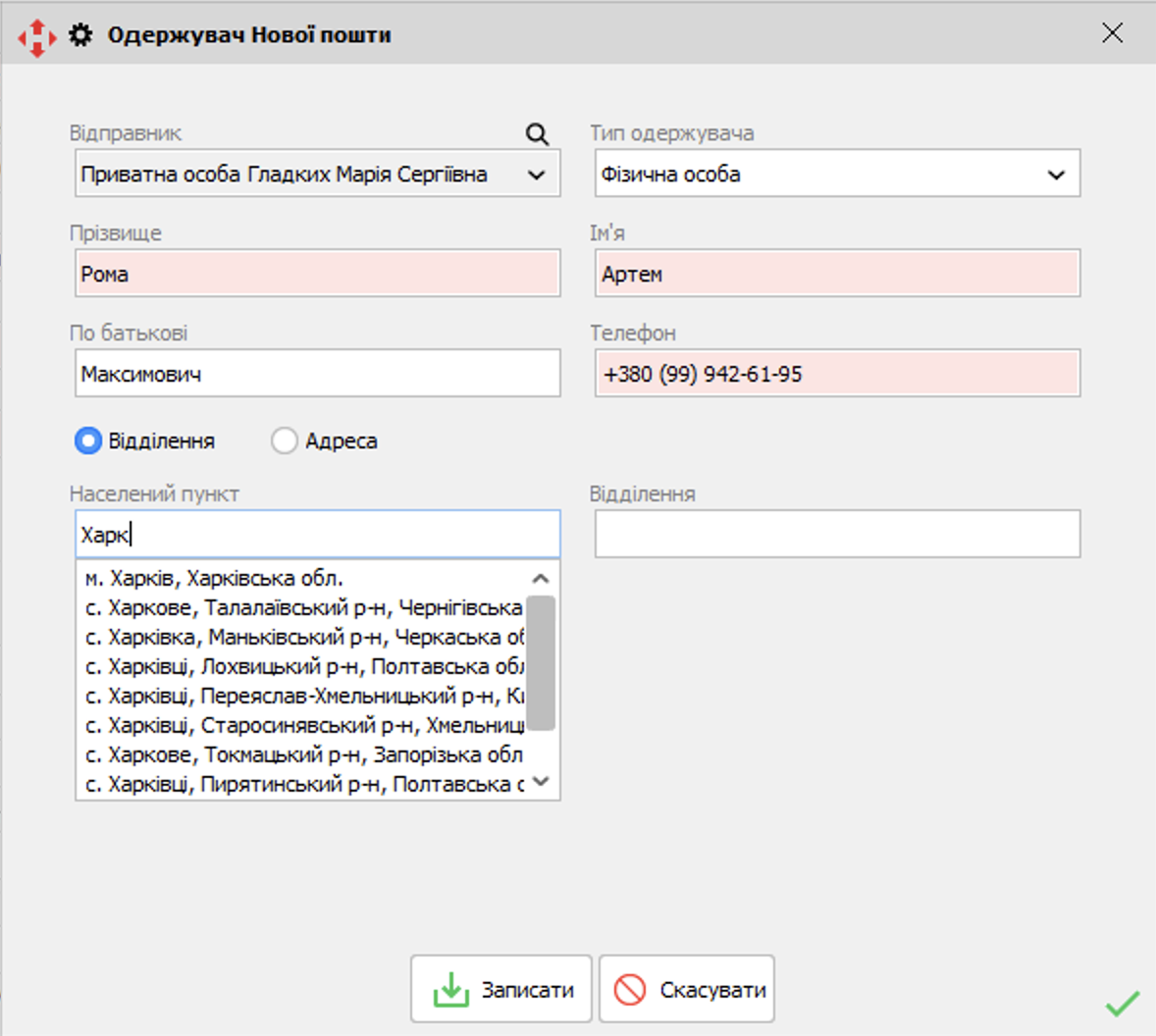Focus the Відділення input field
This screenshot has height=1036, width=1156.
[x=837, y=535]
